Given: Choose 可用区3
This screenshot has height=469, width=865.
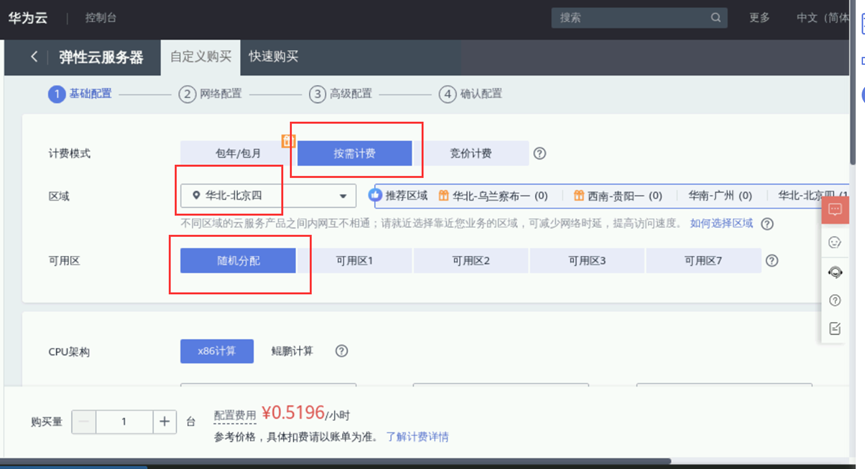Looking at the screenshot, I should [587, 260].
